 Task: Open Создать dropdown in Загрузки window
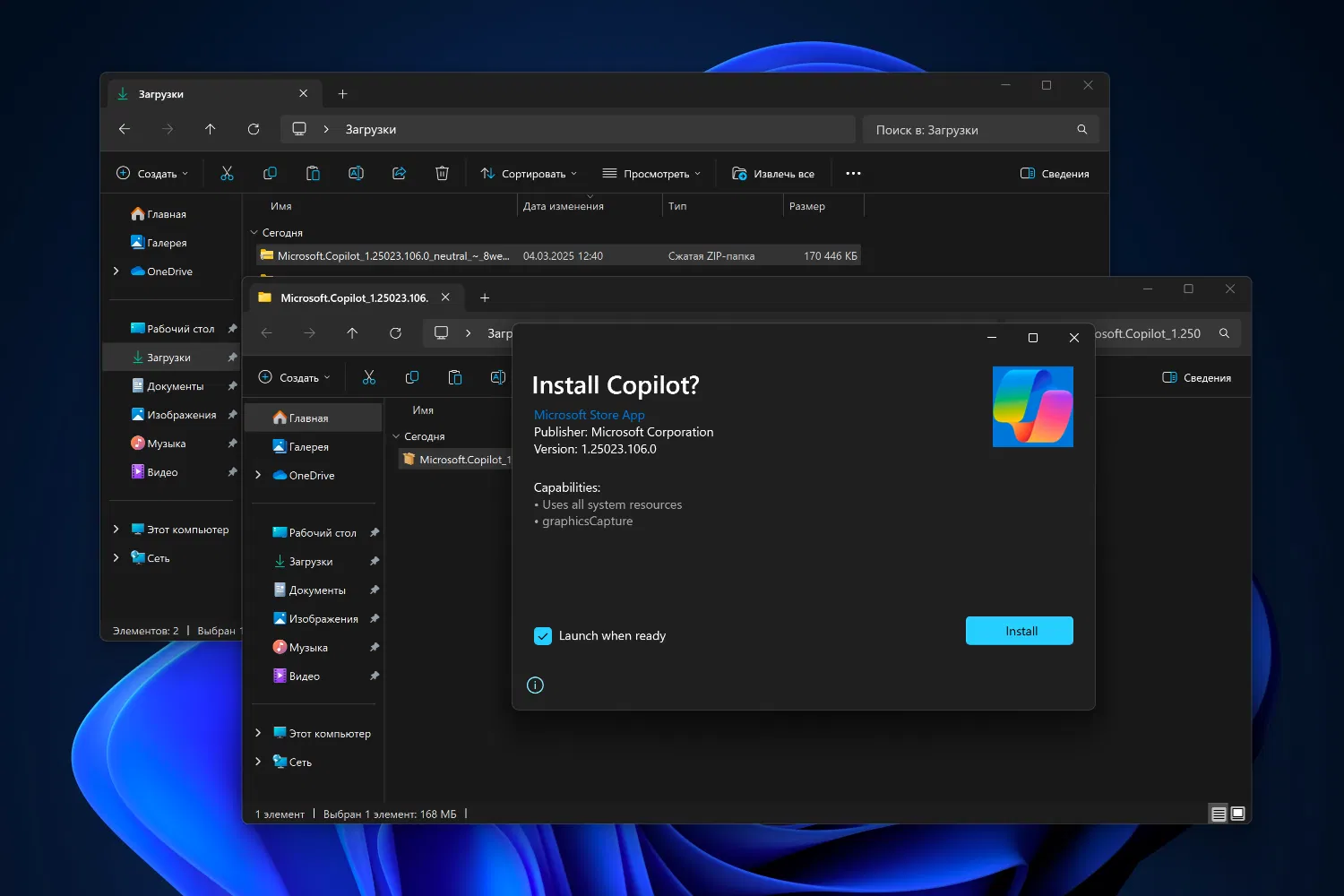(152, 174)
